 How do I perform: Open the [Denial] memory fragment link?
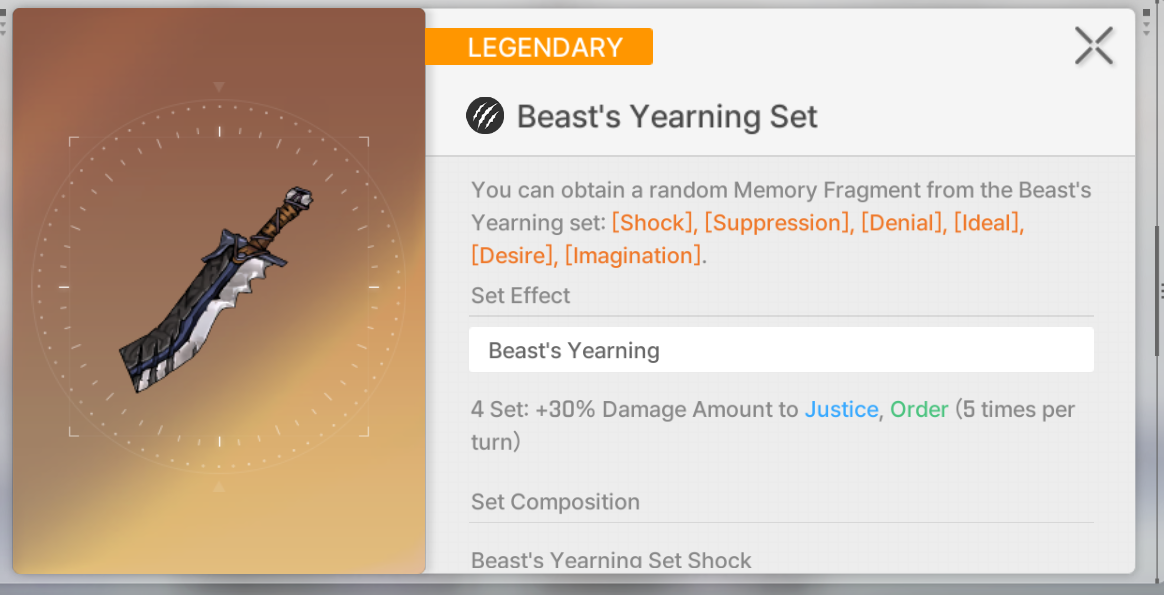(900, 222)
